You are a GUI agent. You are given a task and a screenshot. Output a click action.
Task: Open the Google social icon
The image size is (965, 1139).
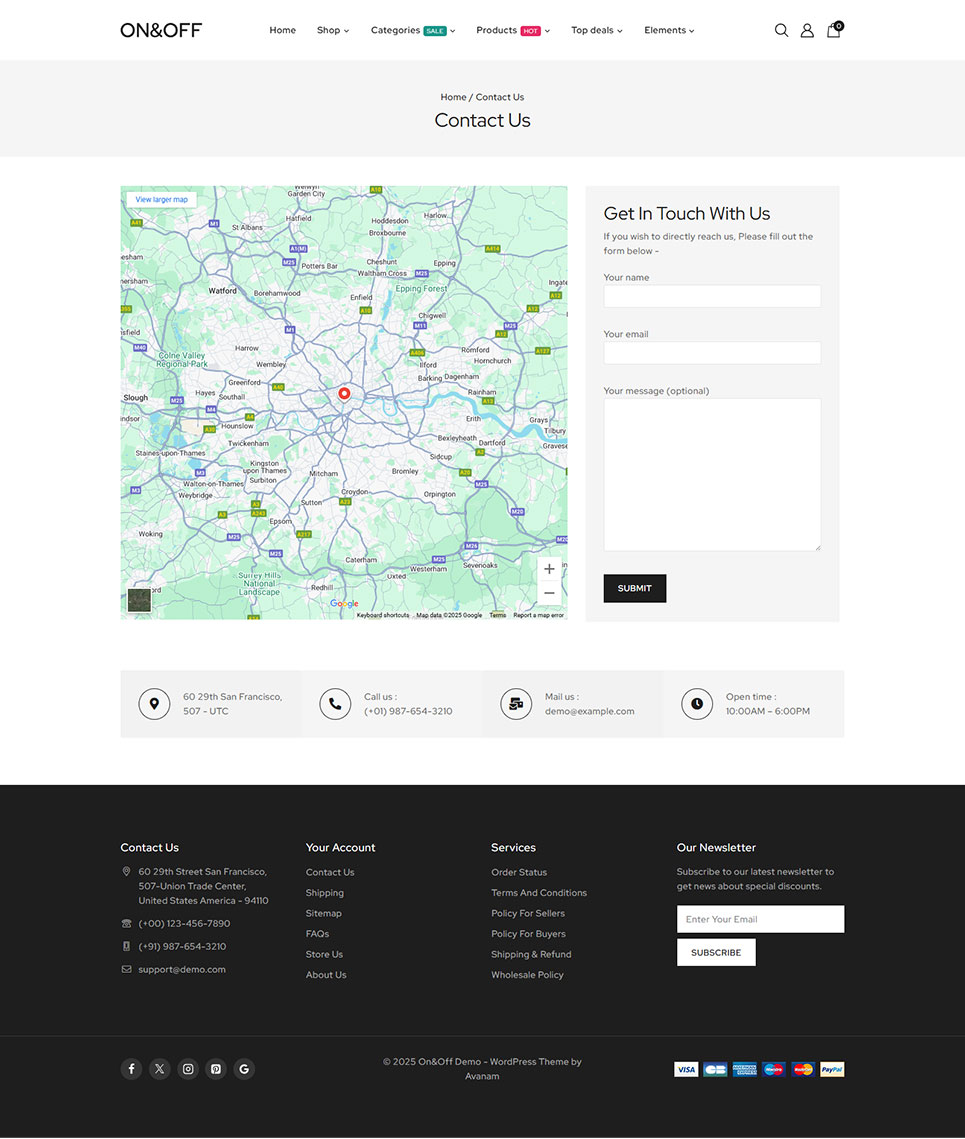pyautogui.click(x=244, y=1069)
